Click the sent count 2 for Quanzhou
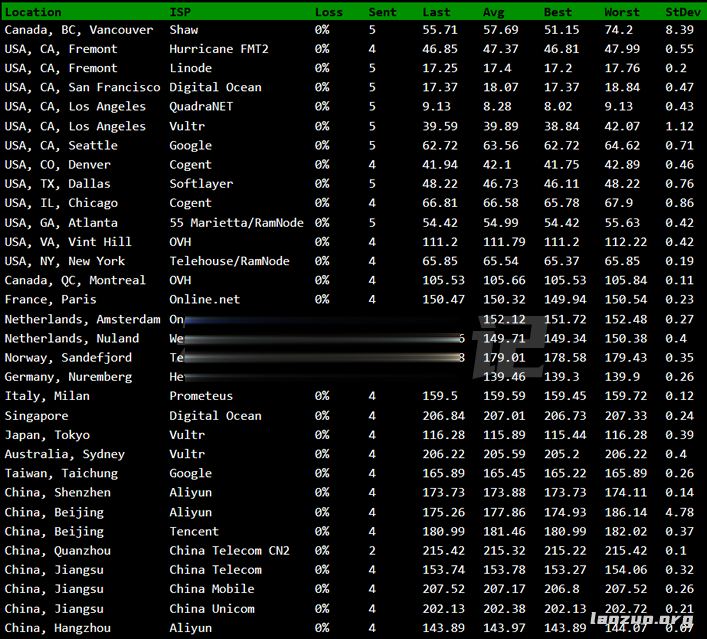Image resolution: width=707 pixels, height=639 pixels. (x=372, y=551)
